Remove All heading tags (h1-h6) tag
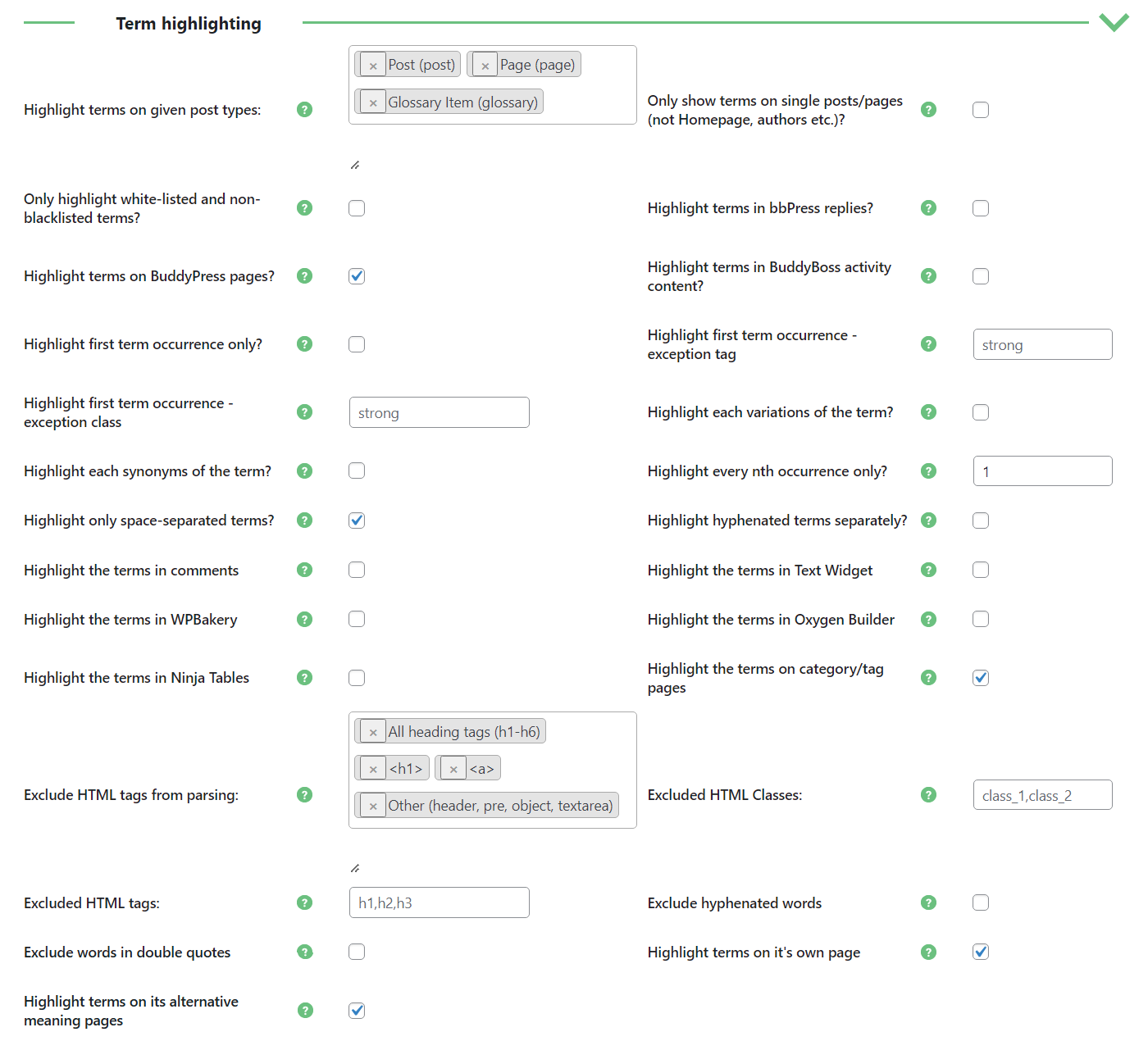Screen dimensions: 1148x1041 pyautogui.click(x=373, y=732)
